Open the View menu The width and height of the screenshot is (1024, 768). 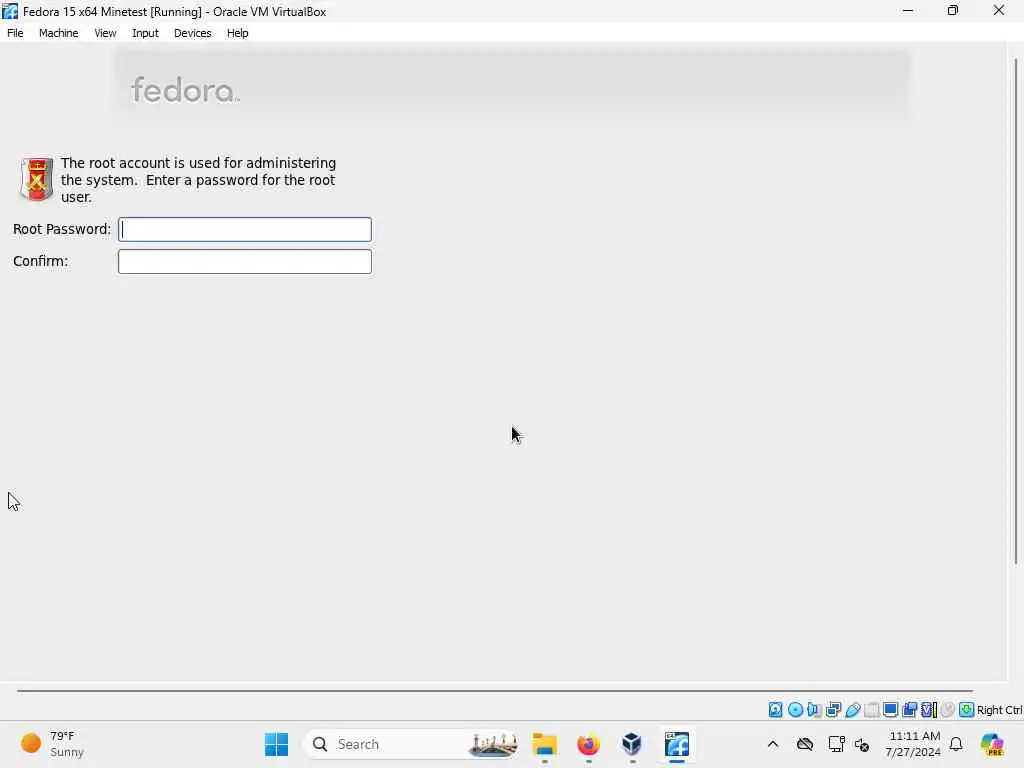(105, 33)
